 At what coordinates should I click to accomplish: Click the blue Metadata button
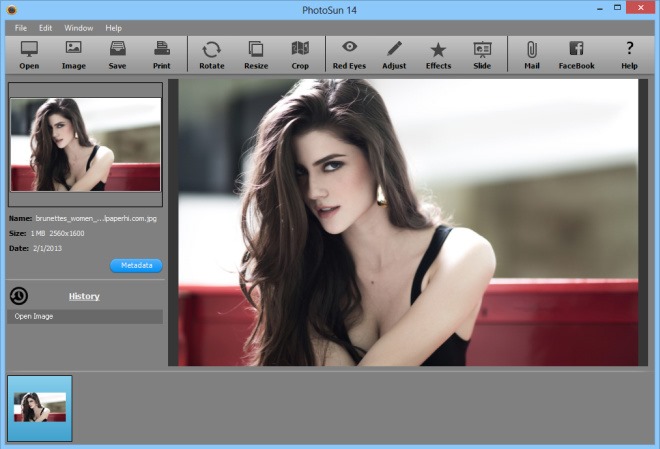tap(136, 265)
